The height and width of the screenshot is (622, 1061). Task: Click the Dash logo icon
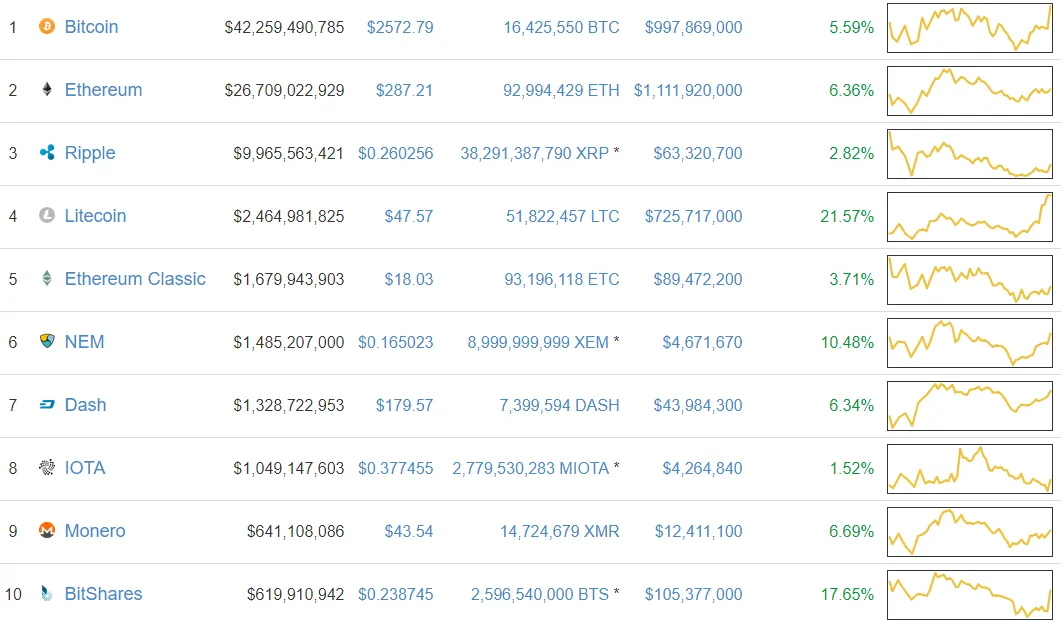click(47, 405)
